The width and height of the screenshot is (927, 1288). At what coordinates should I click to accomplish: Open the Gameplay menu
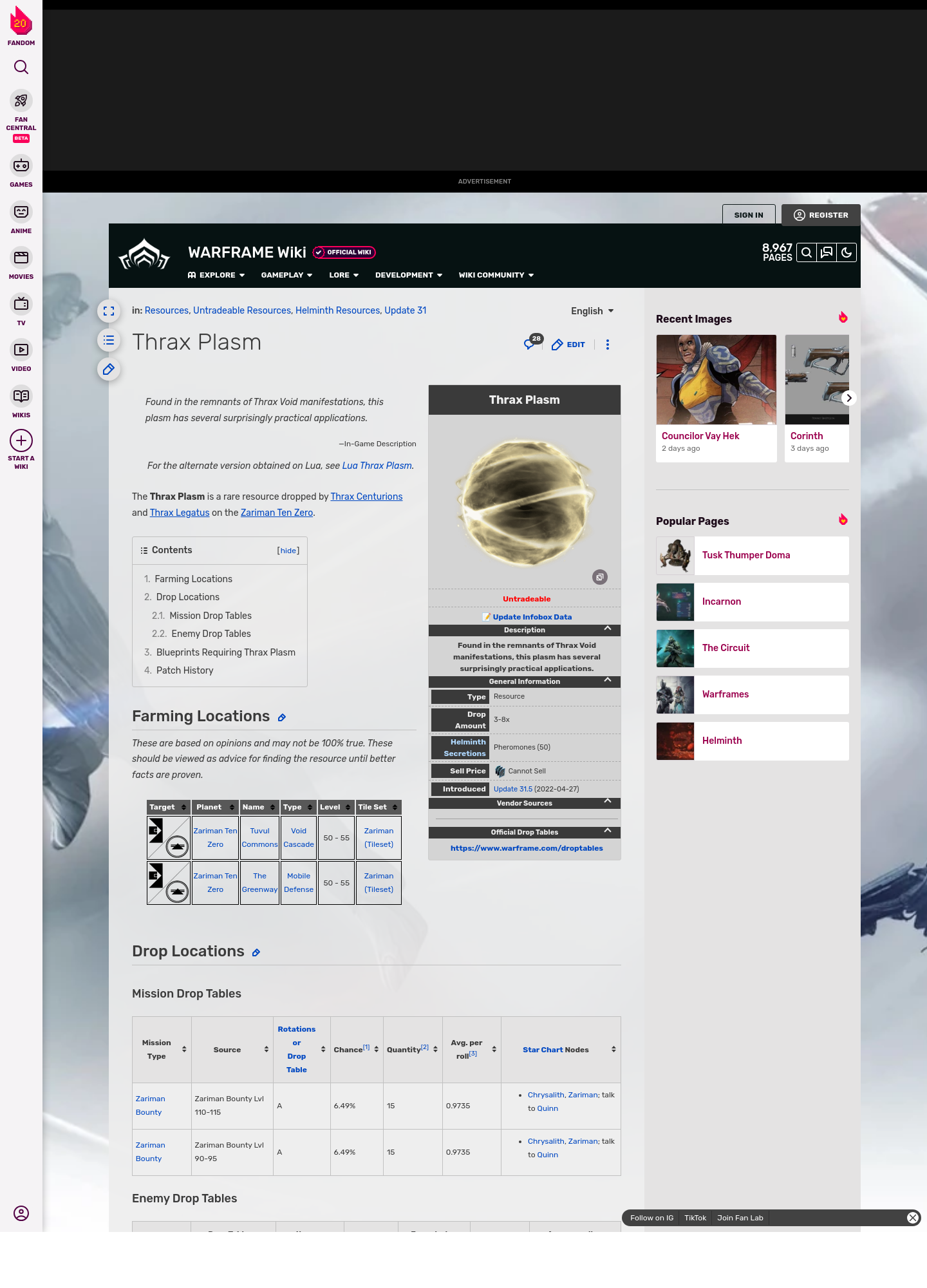pos(287,275)
